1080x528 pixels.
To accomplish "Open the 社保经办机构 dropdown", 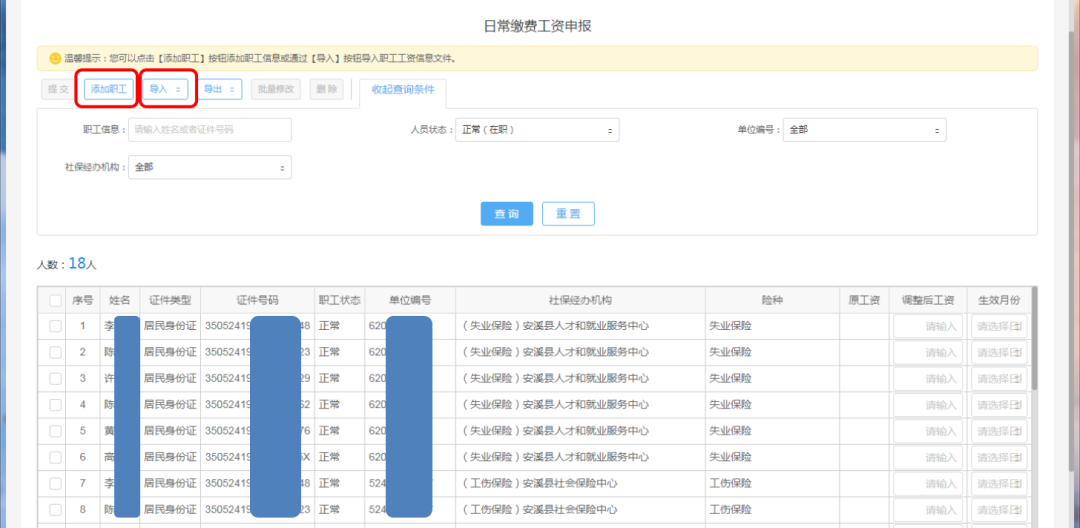I will [209, 167].
